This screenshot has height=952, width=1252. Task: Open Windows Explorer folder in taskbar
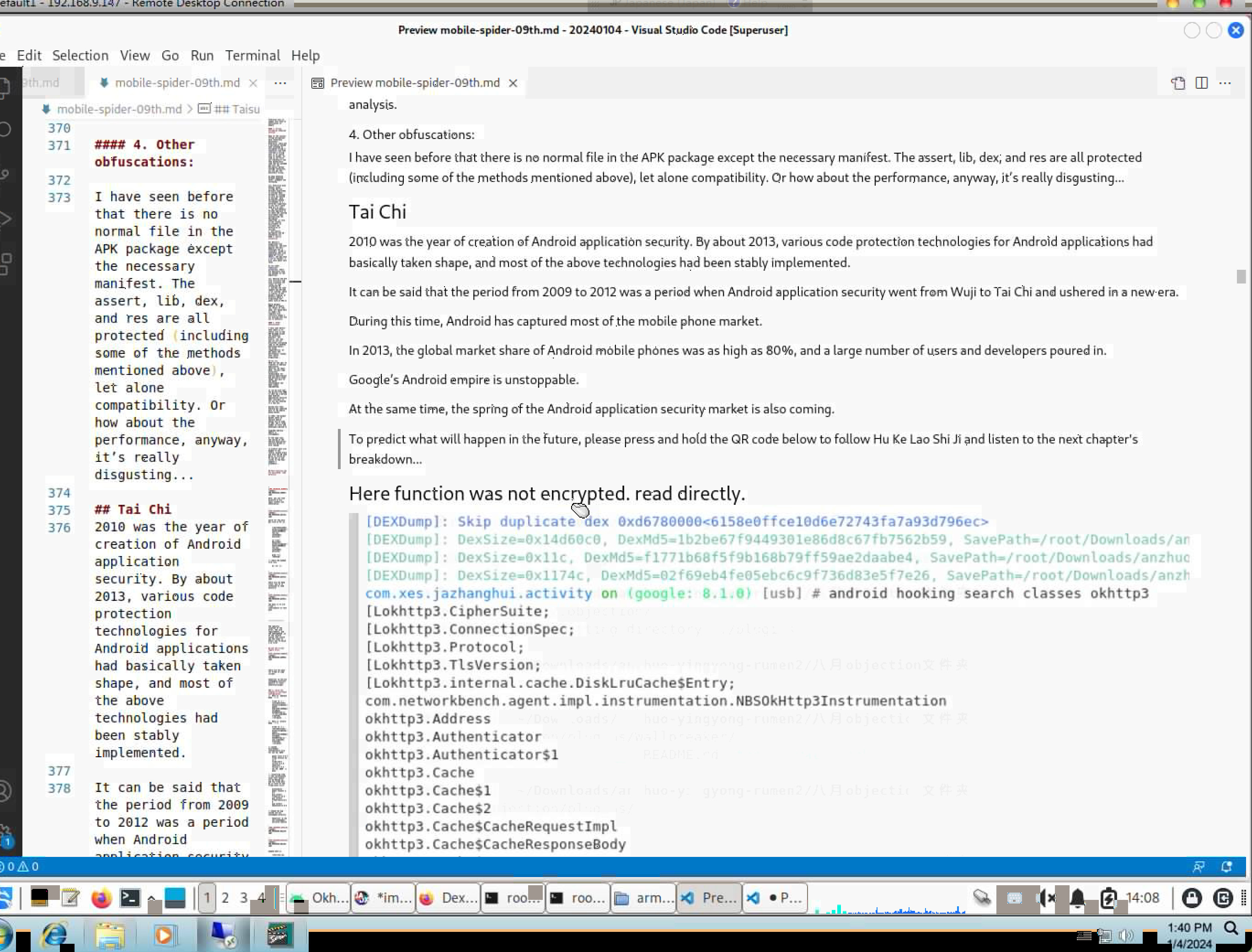pos(109,936)
